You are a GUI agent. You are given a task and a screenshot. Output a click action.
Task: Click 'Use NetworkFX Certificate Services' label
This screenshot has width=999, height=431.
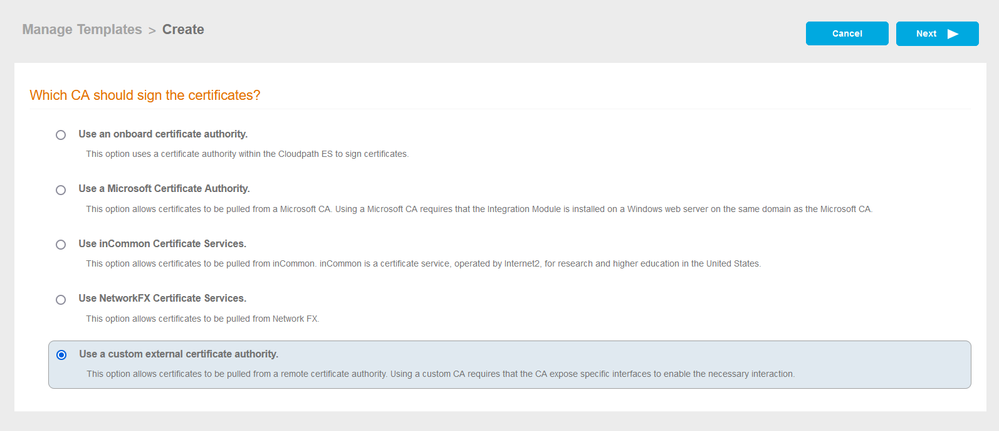tap(162, 298)
